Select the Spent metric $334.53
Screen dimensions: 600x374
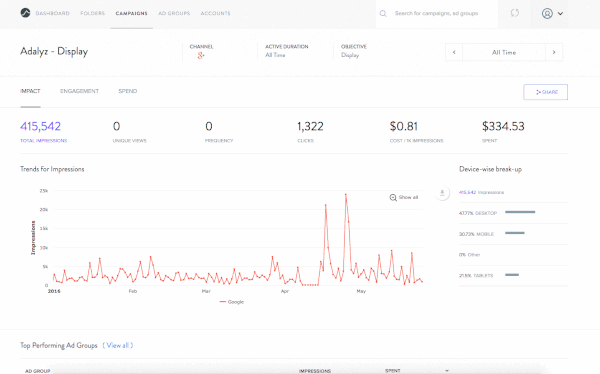tap(503, 131)
